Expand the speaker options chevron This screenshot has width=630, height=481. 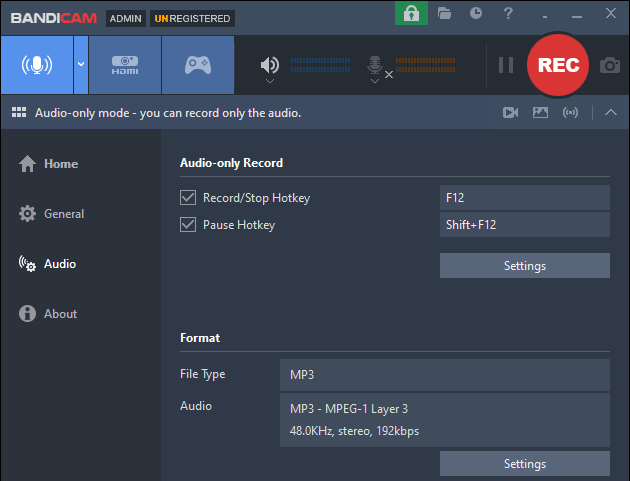pyautogui.click(x=270, y=81)
